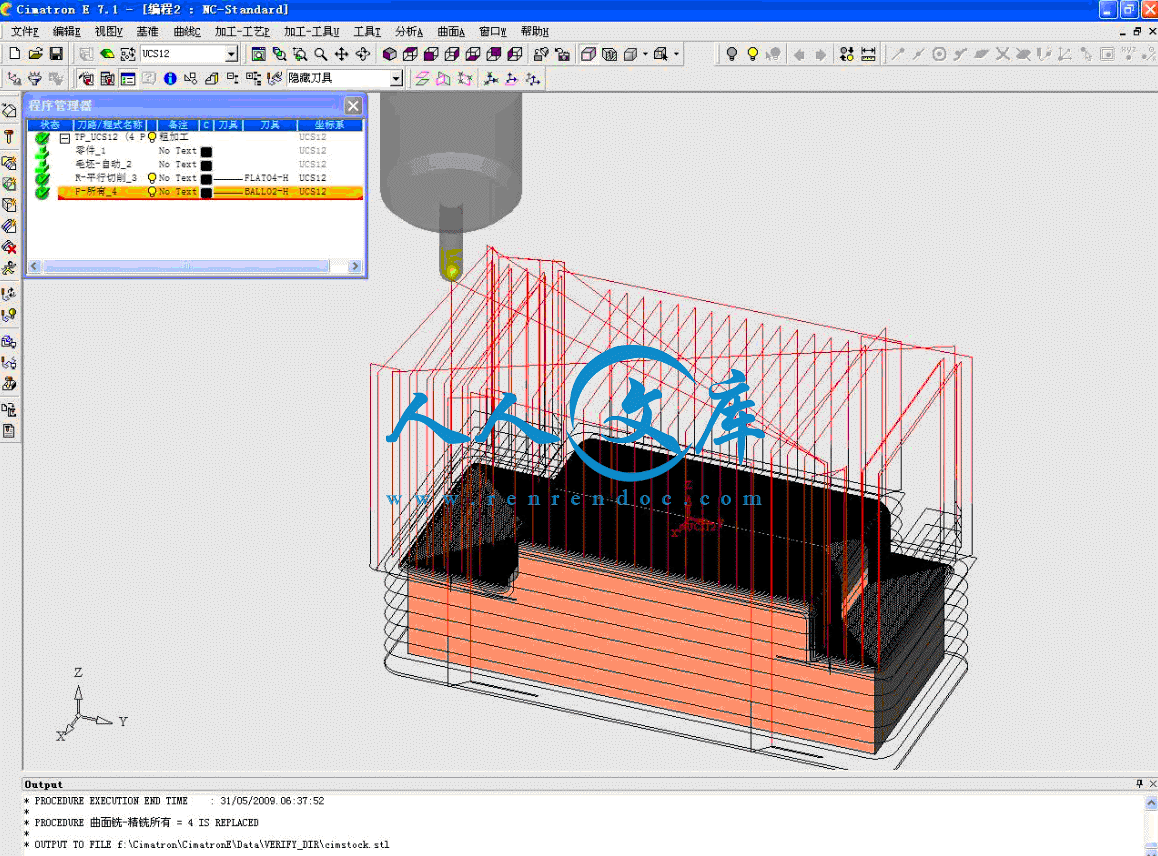Select the F-所有_4 procedure row
The height and width of the screenshot is (856, 1158).
point(210,192)
